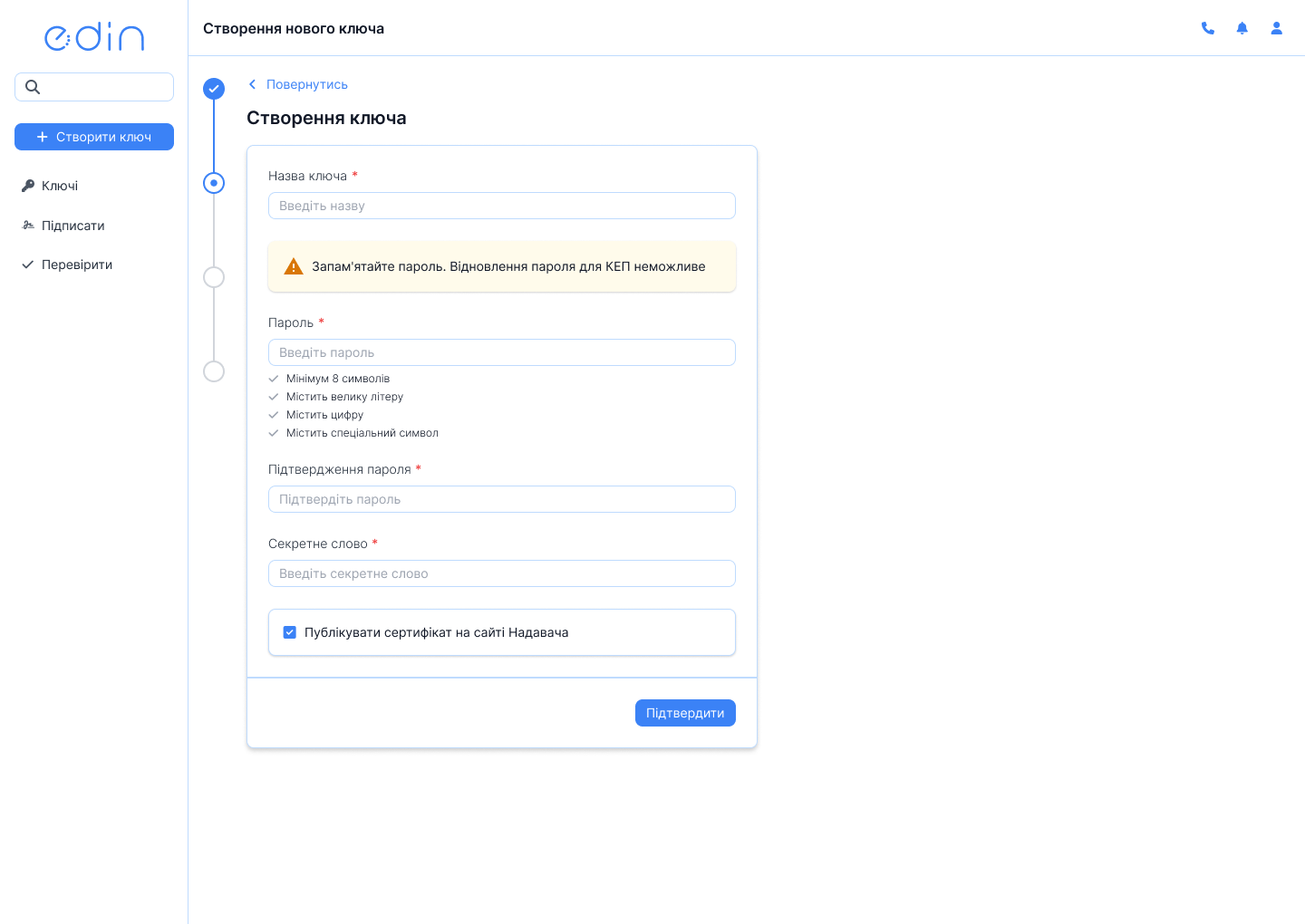Click the key icon beside Ключі
This screenshot has height=924, width=1305.
click(x=28, y=186)
